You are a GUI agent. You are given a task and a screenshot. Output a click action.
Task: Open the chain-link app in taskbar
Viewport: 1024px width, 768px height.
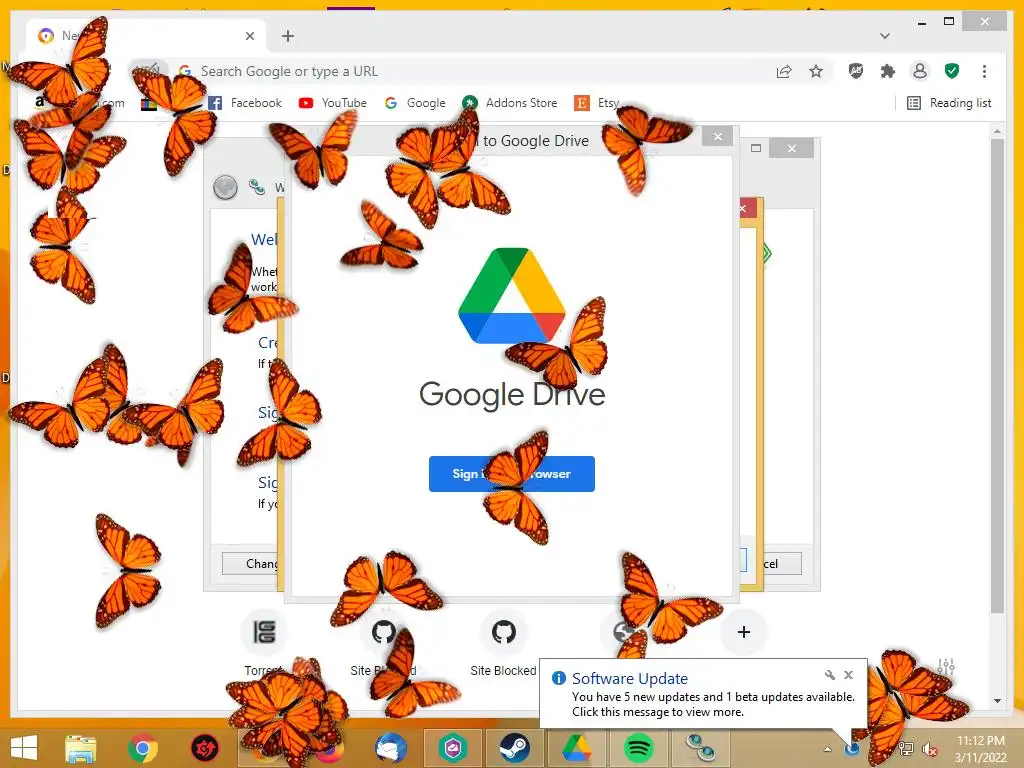pyautogui.click(x=701, y=748)
